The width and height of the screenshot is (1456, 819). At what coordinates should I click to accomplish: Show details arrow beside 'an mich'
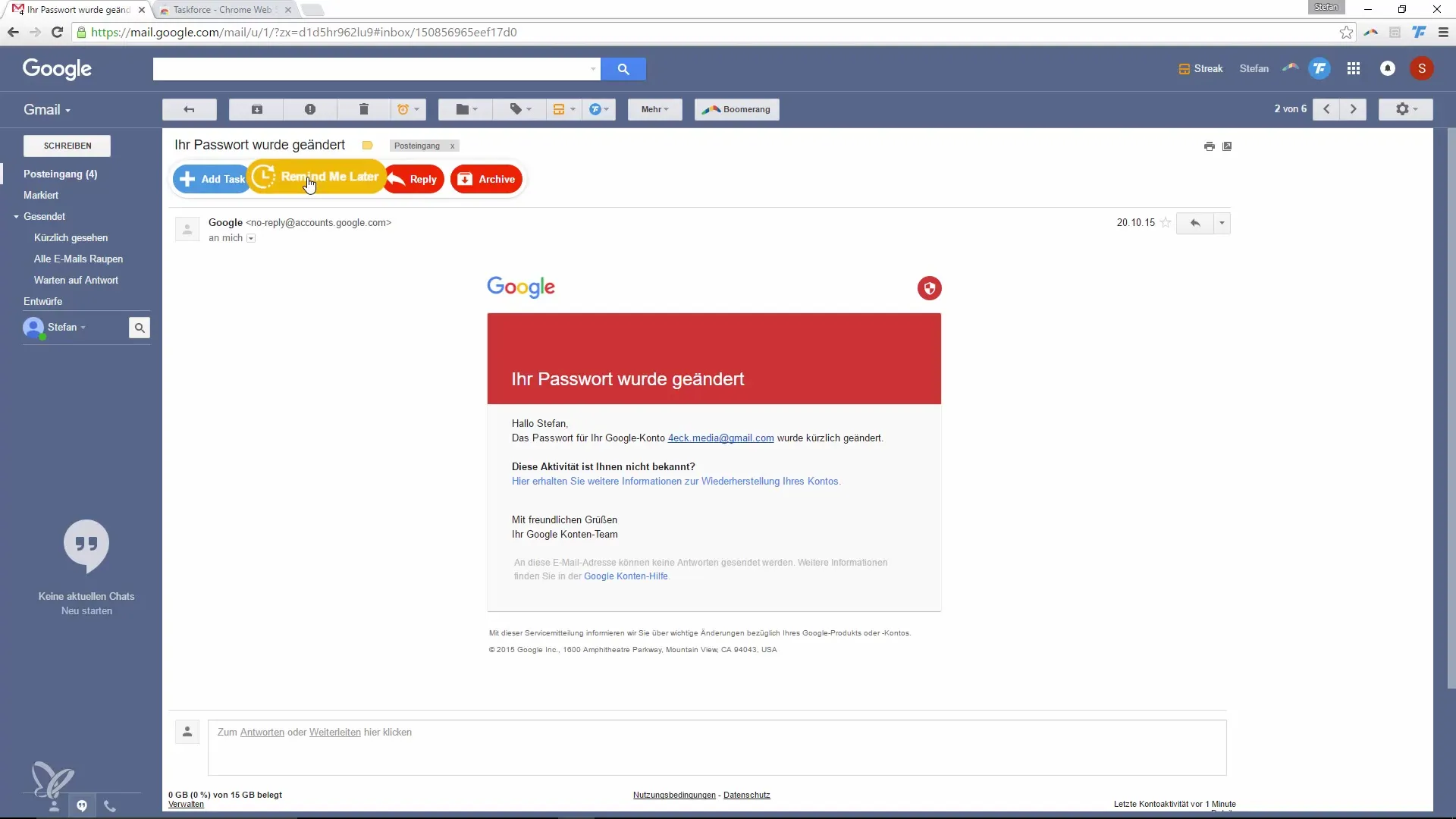pyautogui.click(x=251, y=238)
